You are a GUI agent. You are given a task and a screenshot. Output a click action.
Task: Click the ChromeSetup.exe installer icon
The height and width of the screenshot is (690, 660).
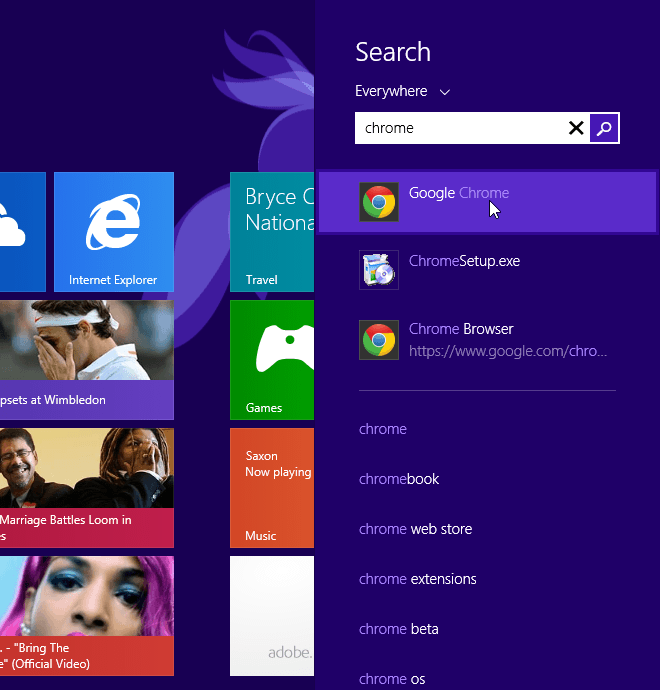(x=379, y=270)
